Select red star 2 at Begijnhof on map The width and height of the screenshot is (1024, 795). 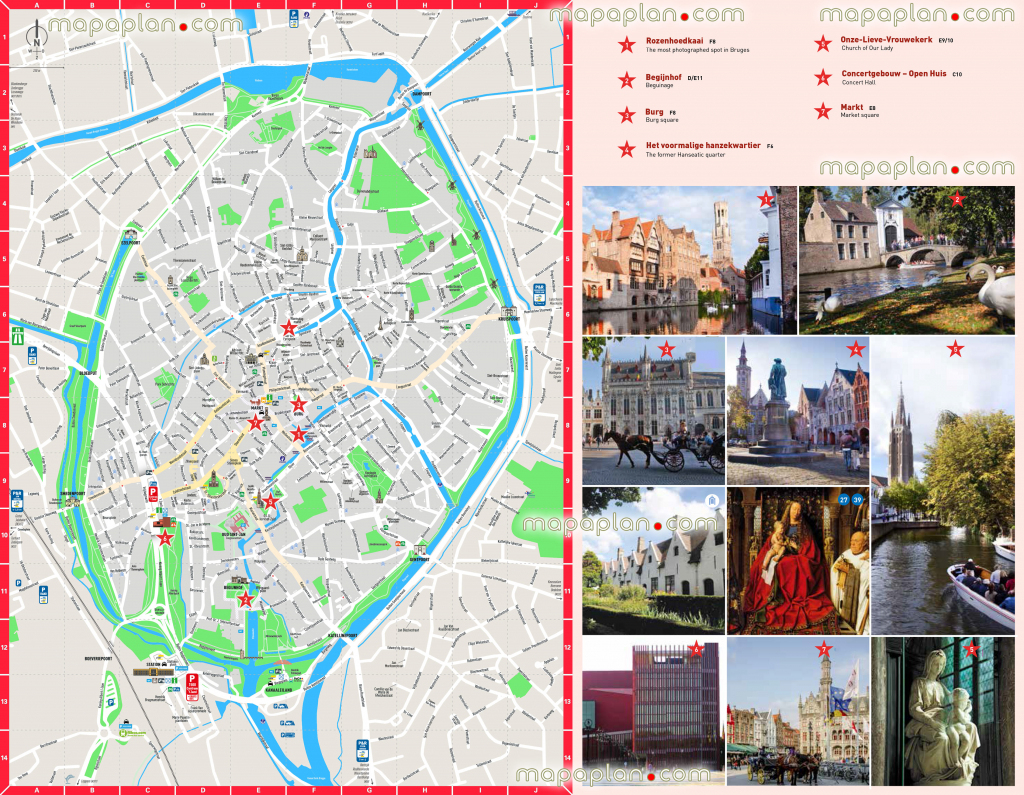point(245,599)
